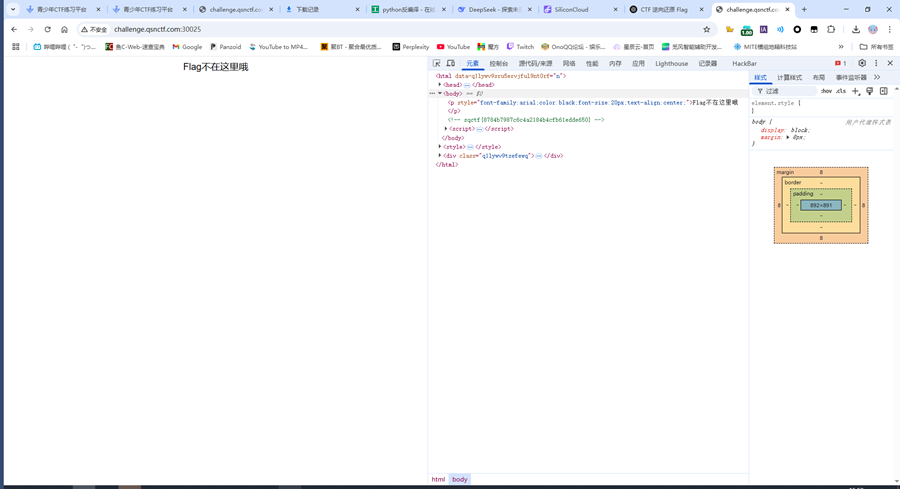Toggle the device toolbar emulation icon
Viewport: 900px width, 489px height.
click(451, 63)
